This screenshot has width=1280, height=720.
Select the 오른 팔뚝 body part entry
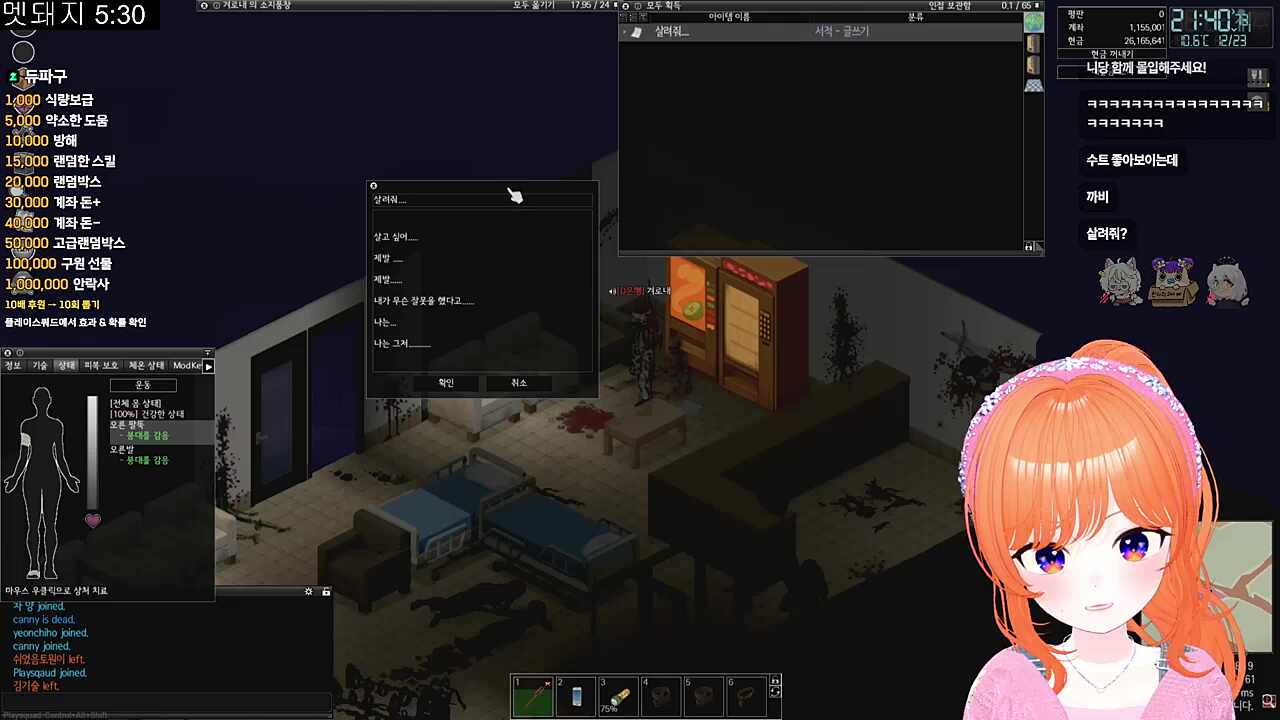(x=127, y=425)
